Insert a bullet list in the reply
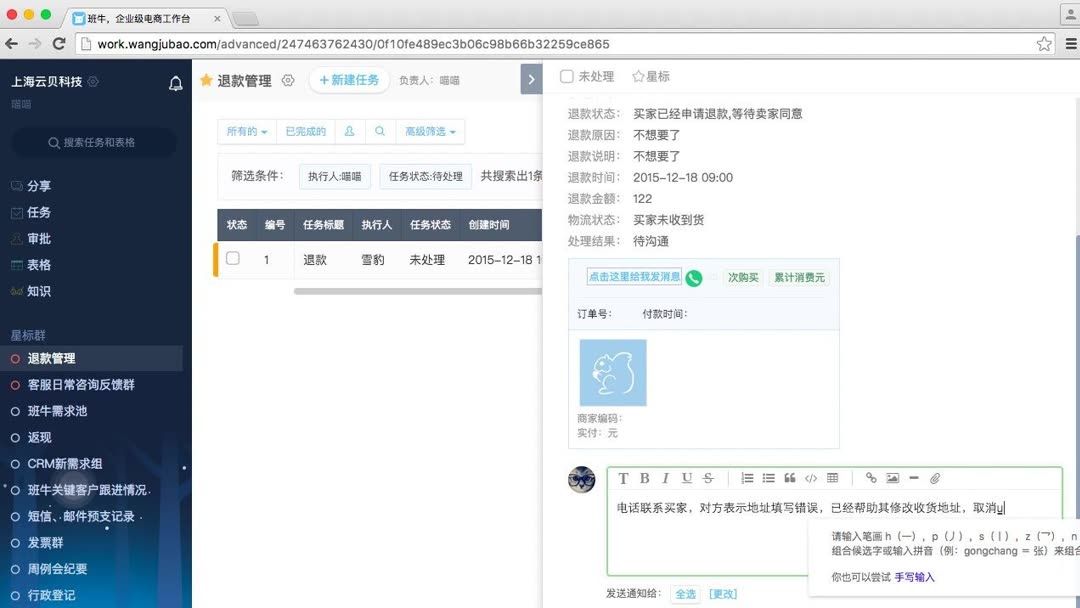This screenshot has height=608, width=1080. point(768,478)
